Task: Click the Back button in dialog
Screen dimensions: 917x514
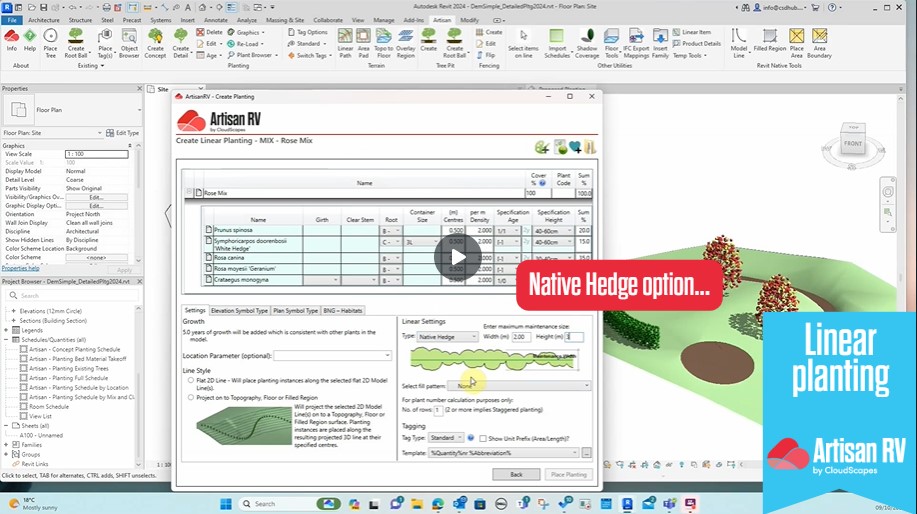Action: 516,474
